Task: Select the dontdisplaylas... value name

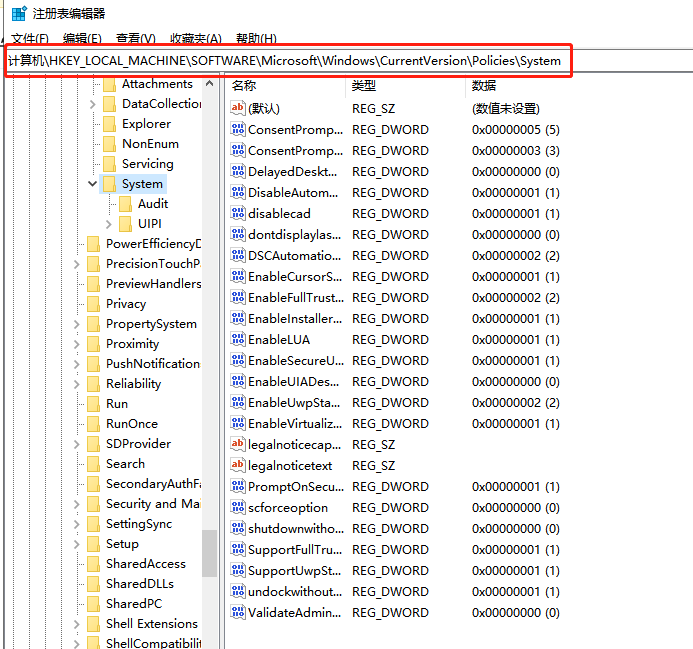Action: point(294,235)
